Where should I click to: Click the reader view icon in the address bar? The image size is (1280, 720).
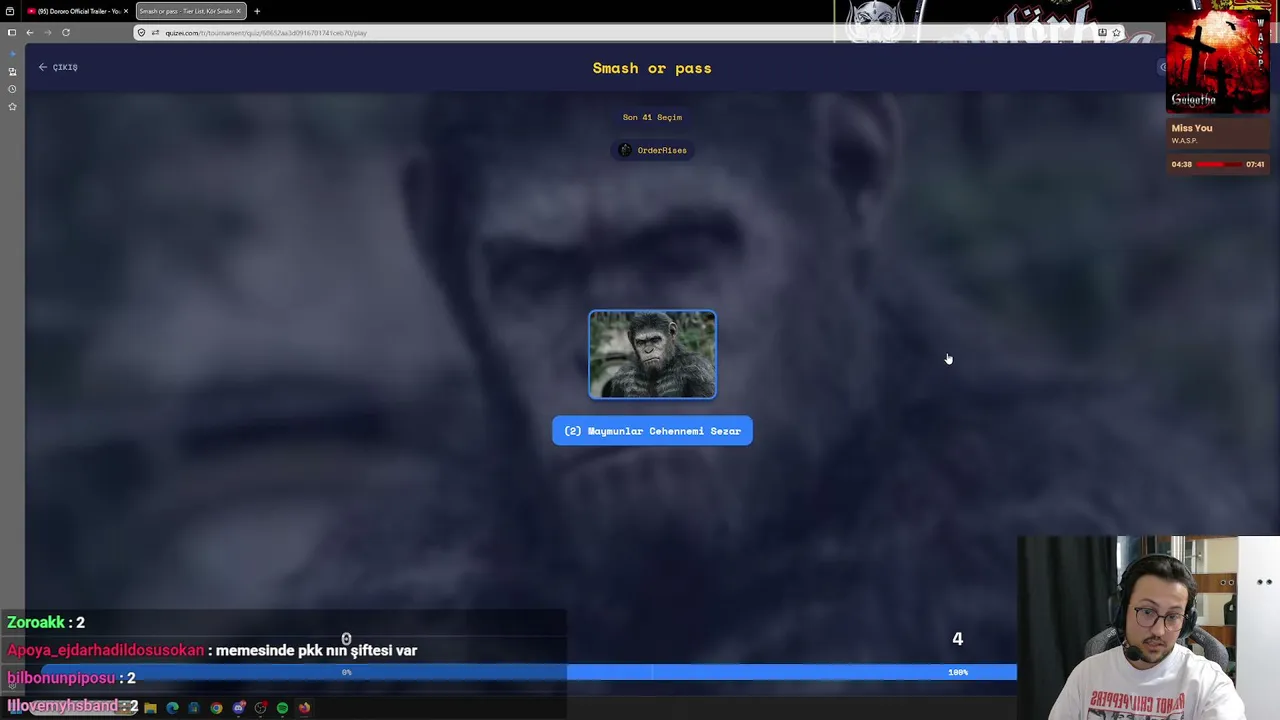1102,32
